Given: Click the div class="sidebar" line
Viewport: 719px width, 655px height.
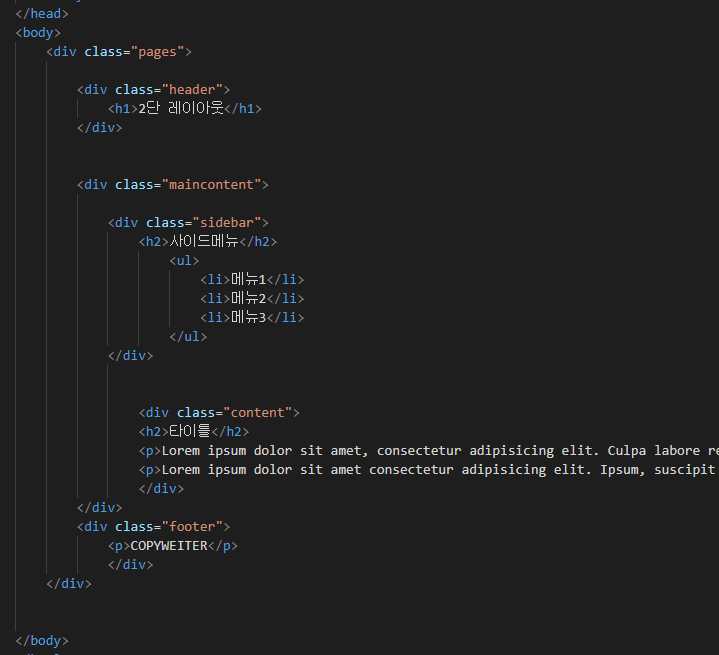Looking at the screenshot, I should tap(188, 223).
